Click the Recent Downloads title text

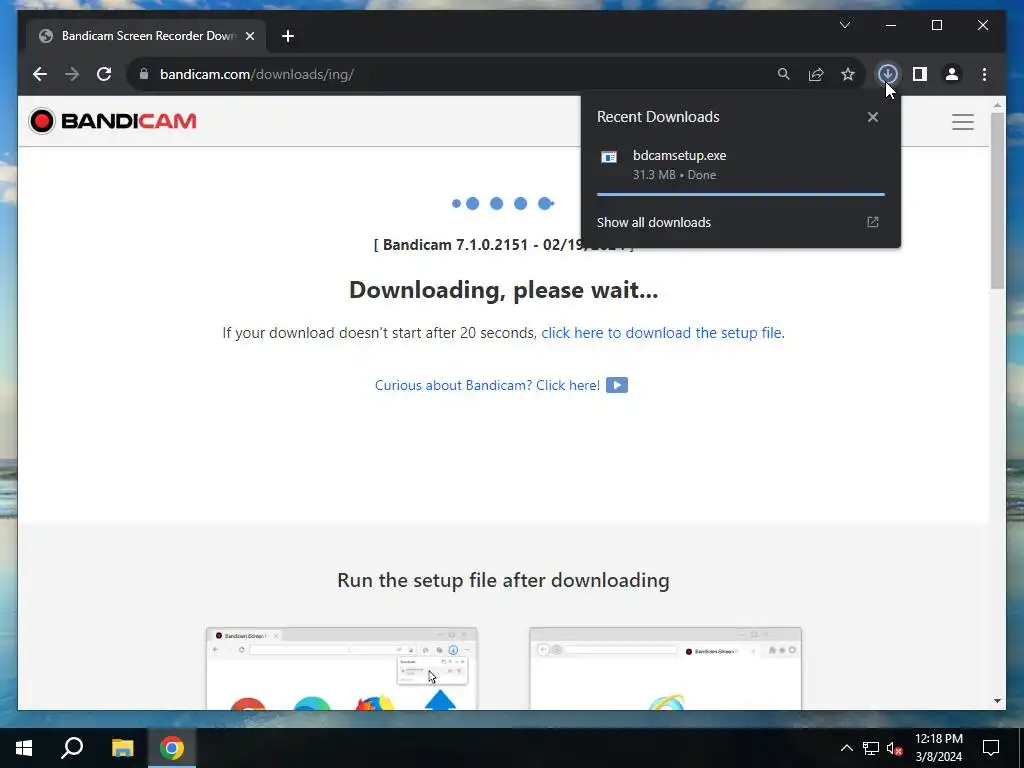658,117
